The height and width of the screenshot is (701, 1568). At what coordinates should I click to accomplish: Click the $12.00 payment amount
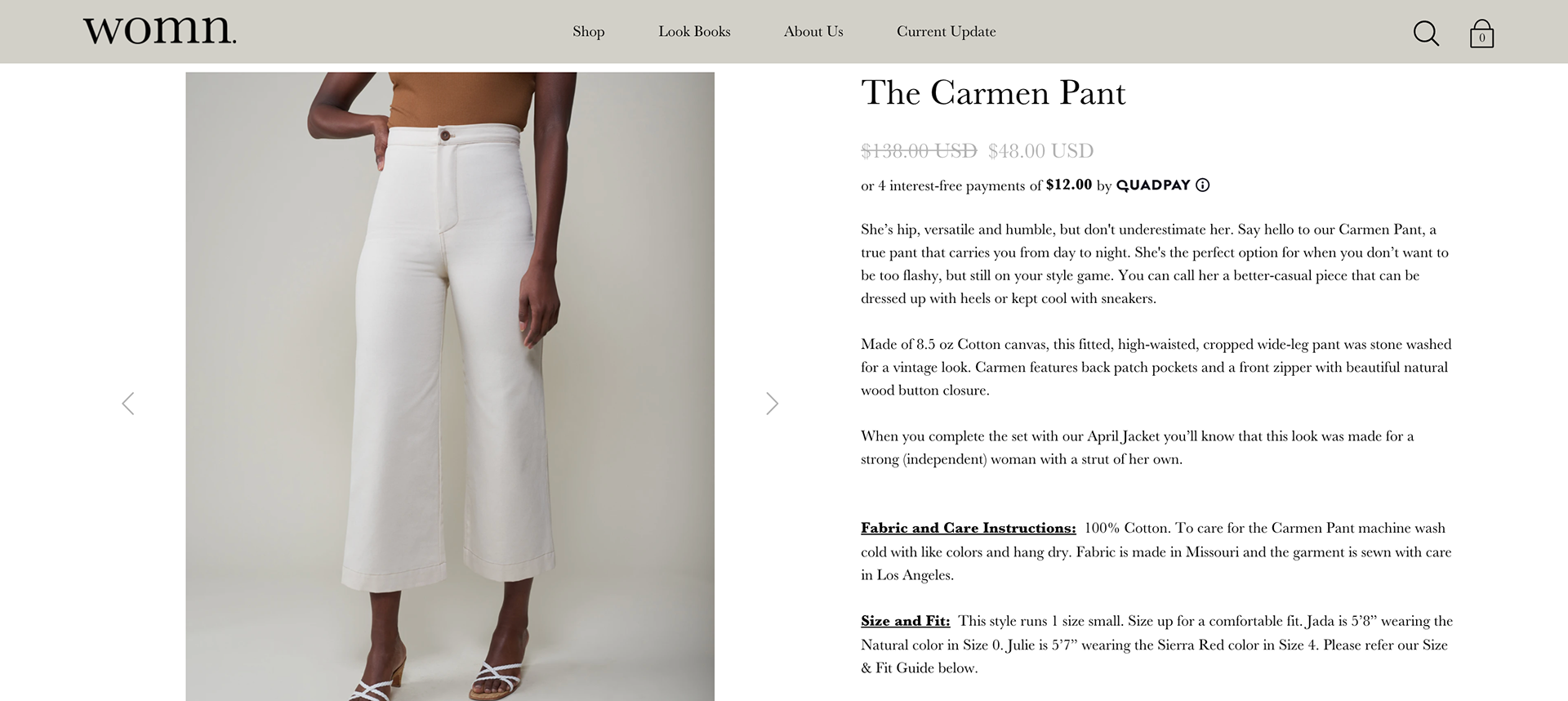1068,185
